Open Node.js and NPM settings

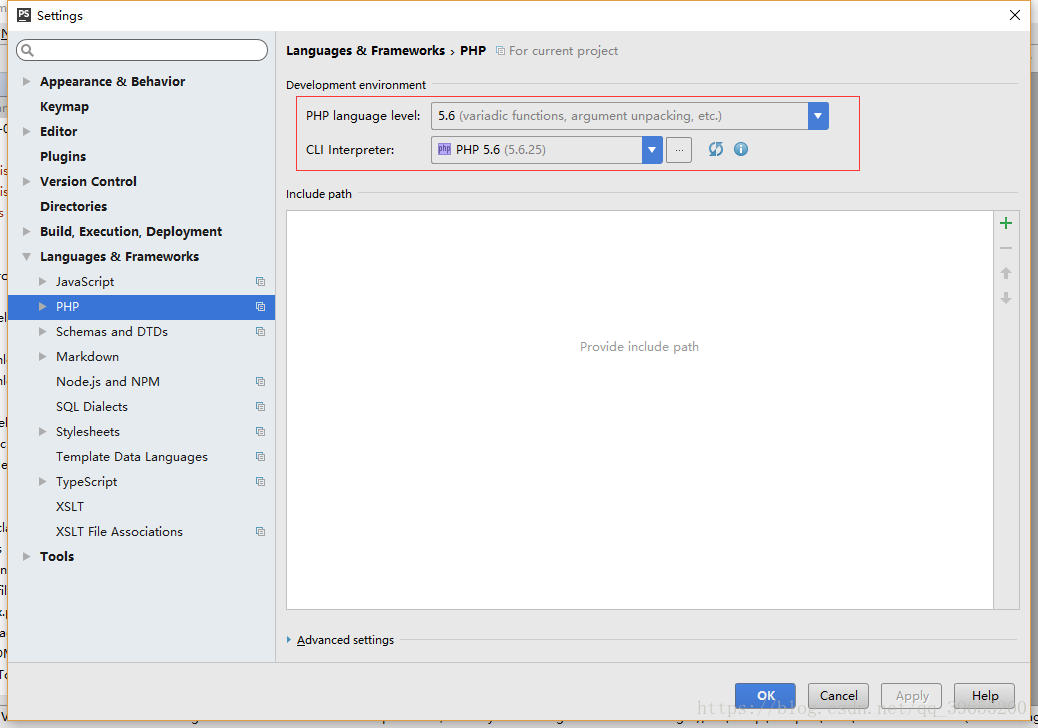coord(108,381)
